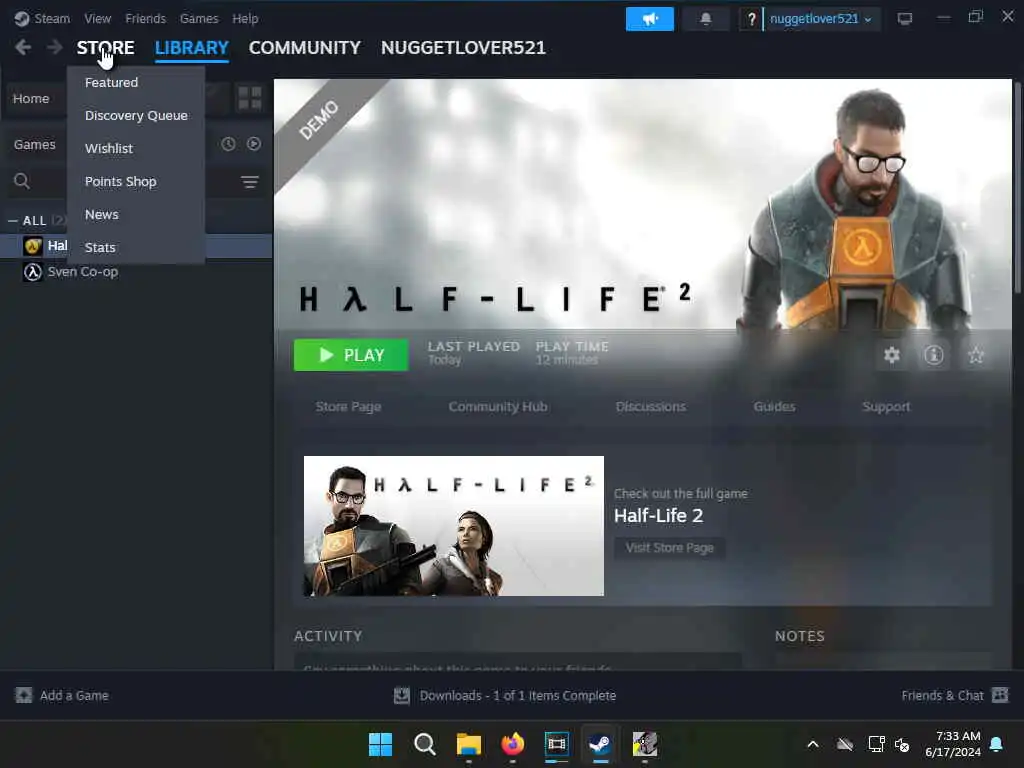Click the Steam logo icon in menu bar
This screenshot has height=768, width=1024.
(22, 18)
